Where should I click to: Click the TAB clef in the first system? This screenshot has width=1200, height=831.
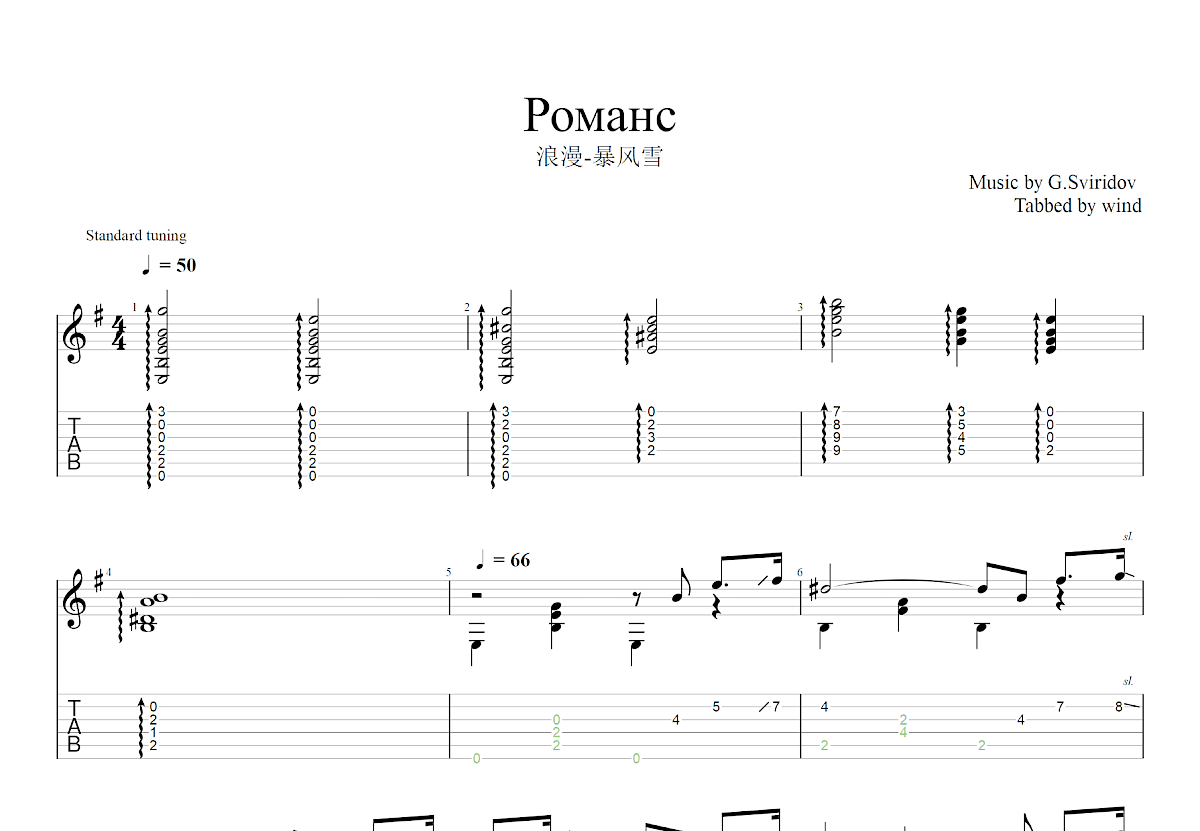[74, 444]
